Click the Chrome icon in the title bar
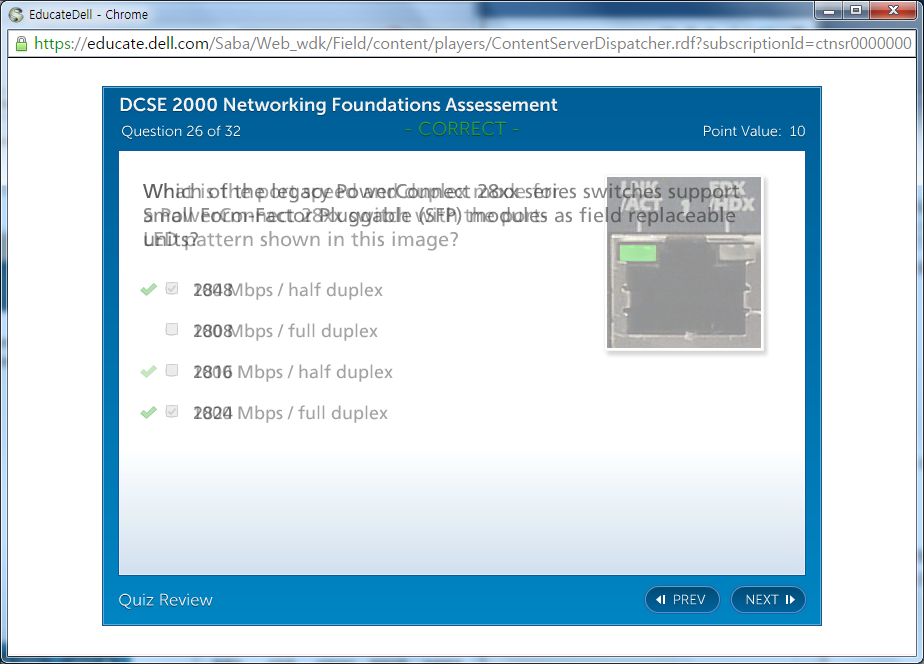This screenshot has height=664, width=924. 16,14
